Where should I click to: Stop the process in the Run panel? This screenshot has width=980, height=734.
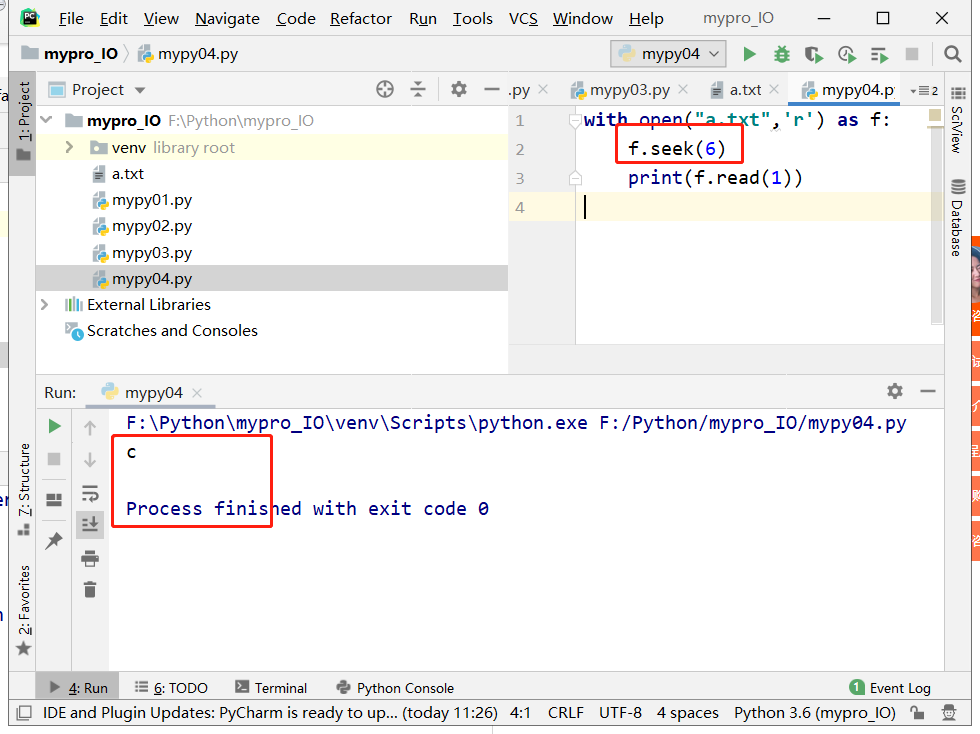pyautogui.click(x=54, y=460)
